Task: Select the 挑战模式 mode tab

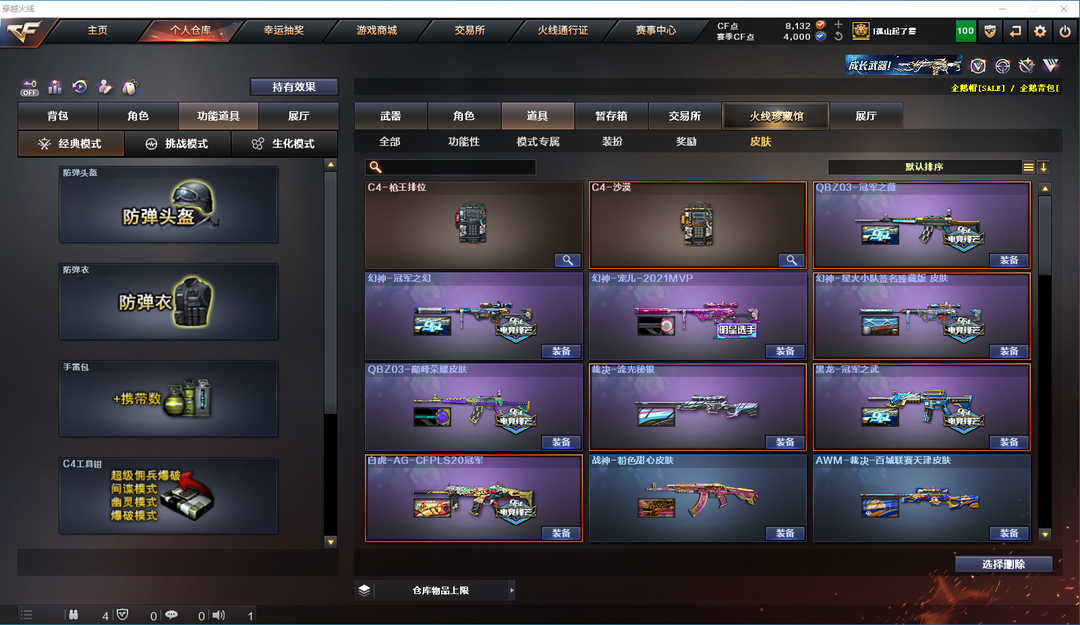Action: click(x=178, y=143)
